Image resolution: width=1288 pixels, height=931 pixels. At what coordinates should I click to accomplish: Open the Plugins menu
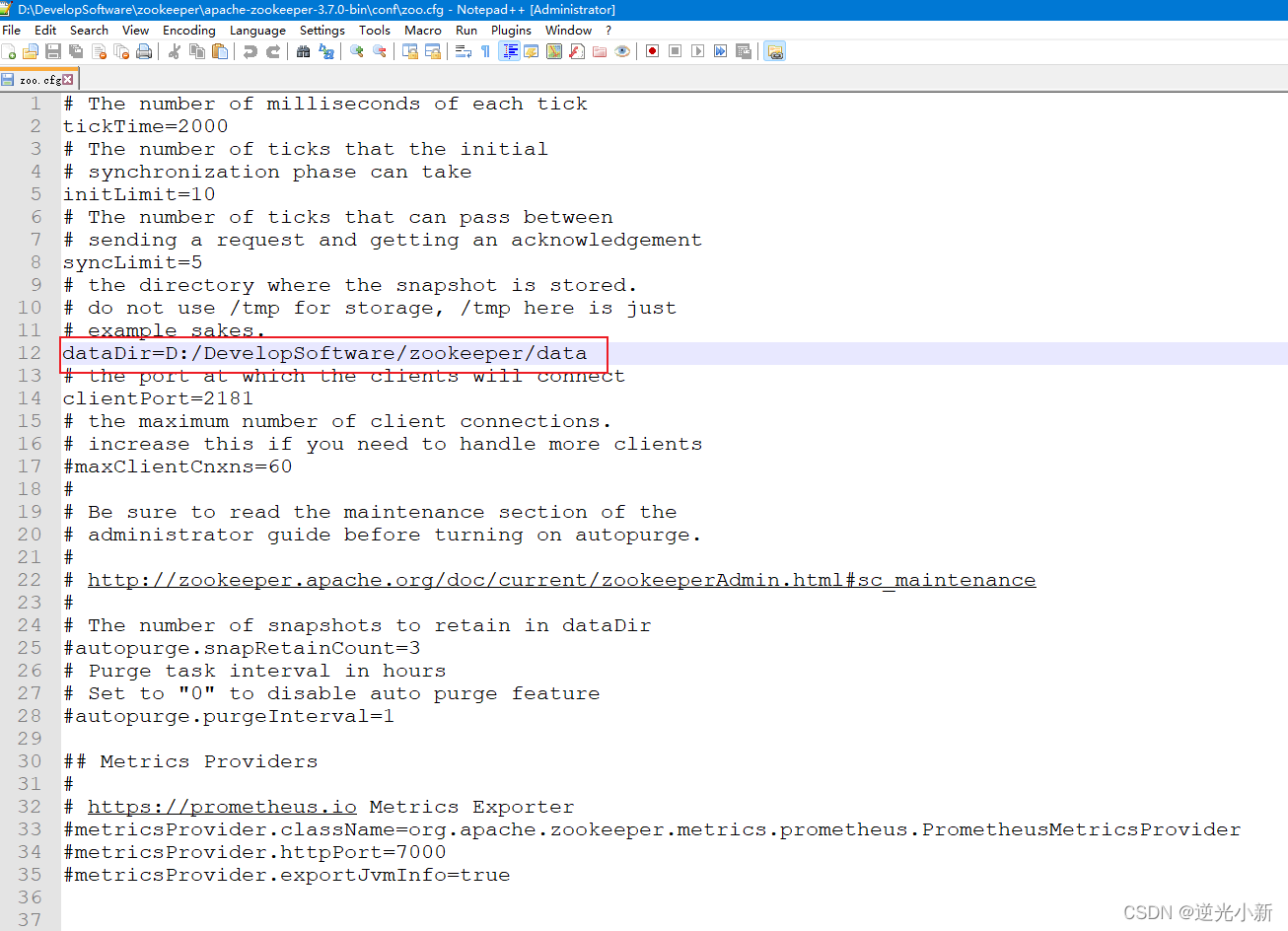point(511,30)
